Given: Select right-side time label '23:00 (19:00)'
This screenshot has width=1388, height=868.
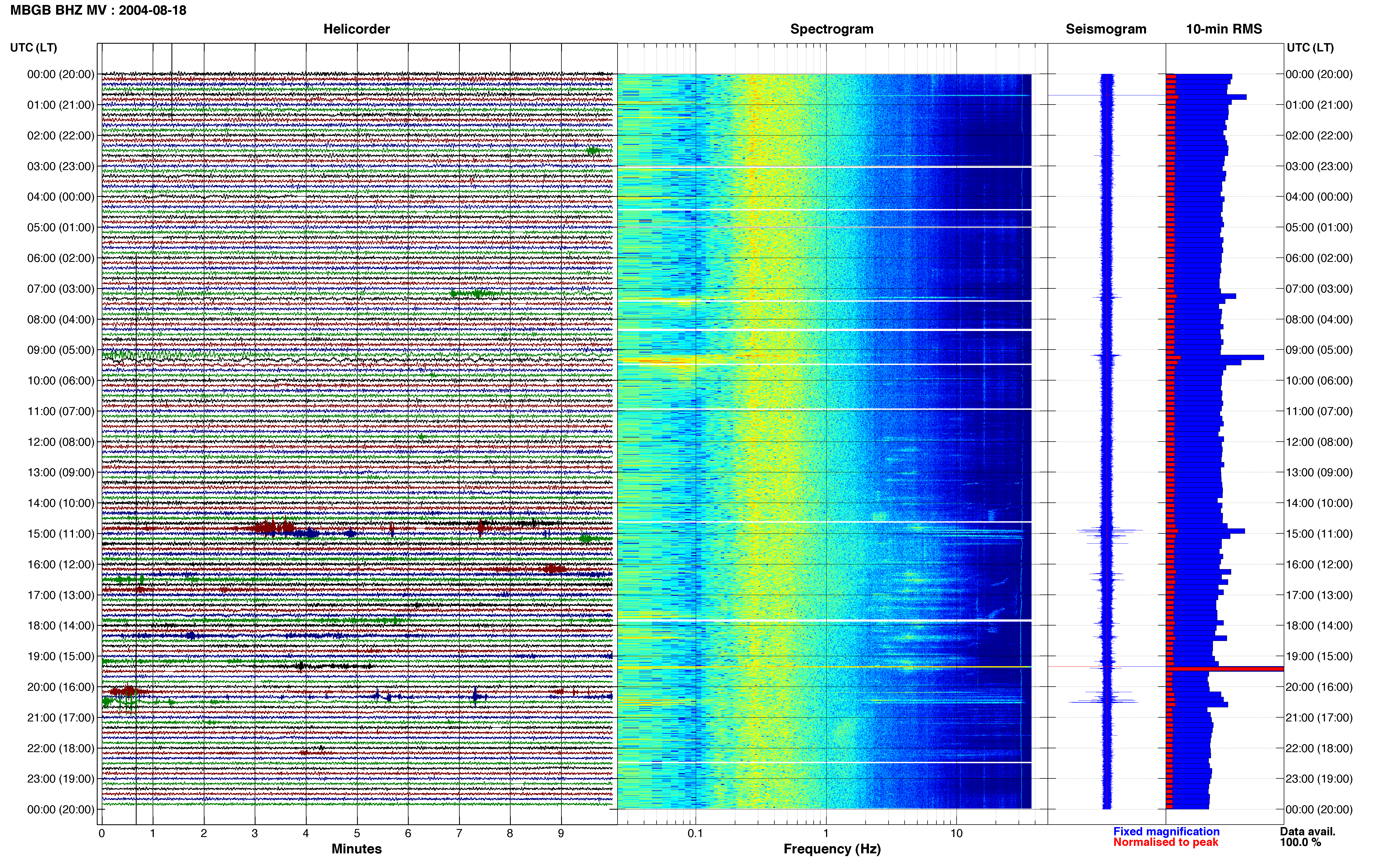Looking at the screenshot, I should click(1319, 779).
